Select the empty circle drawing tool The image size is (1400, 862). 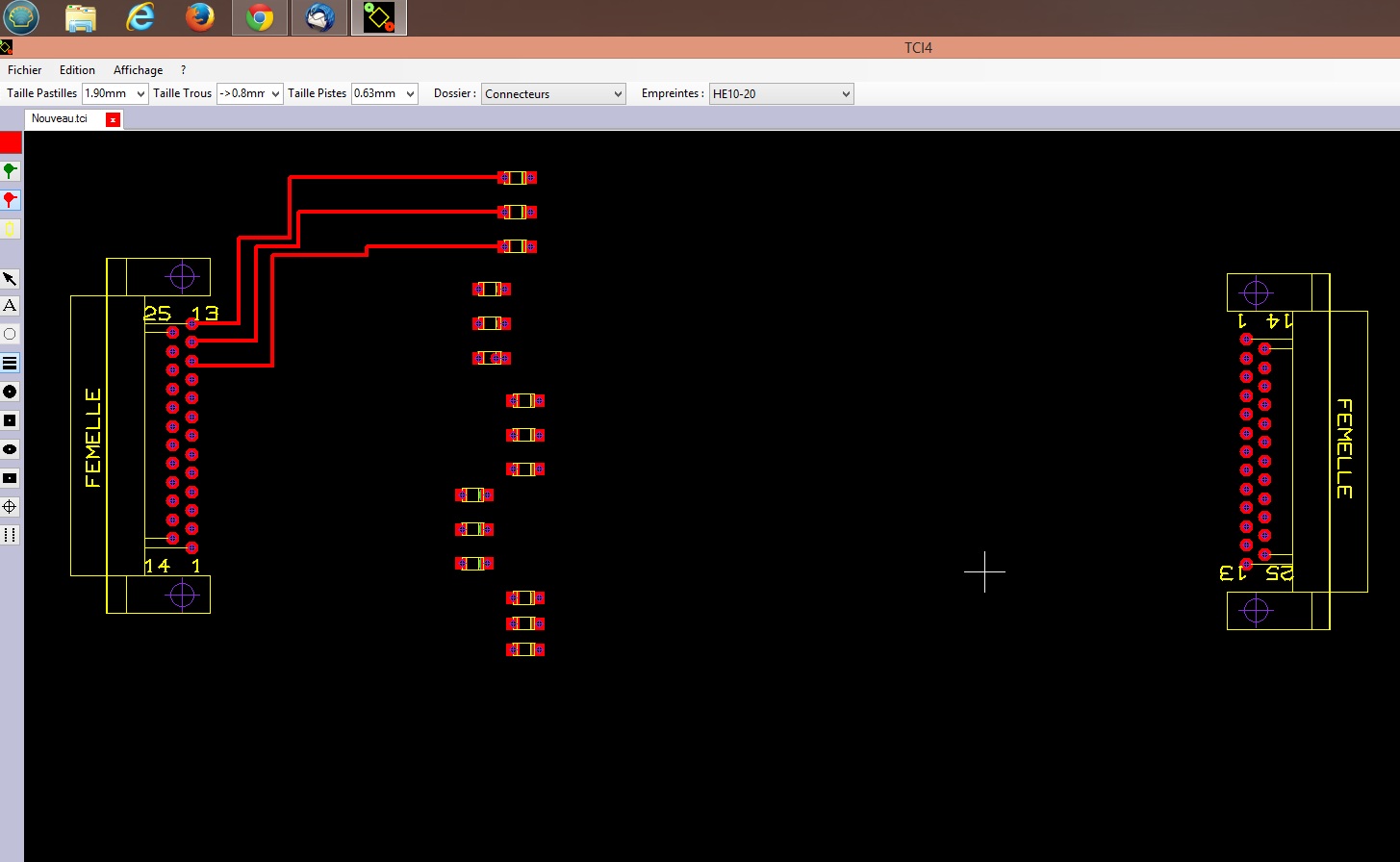click(x=10, y=335)
